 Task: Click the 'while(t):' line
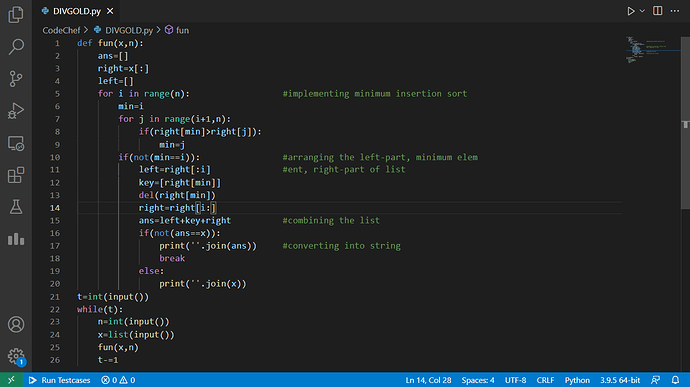pyautogui.click(x=100, y=310)
